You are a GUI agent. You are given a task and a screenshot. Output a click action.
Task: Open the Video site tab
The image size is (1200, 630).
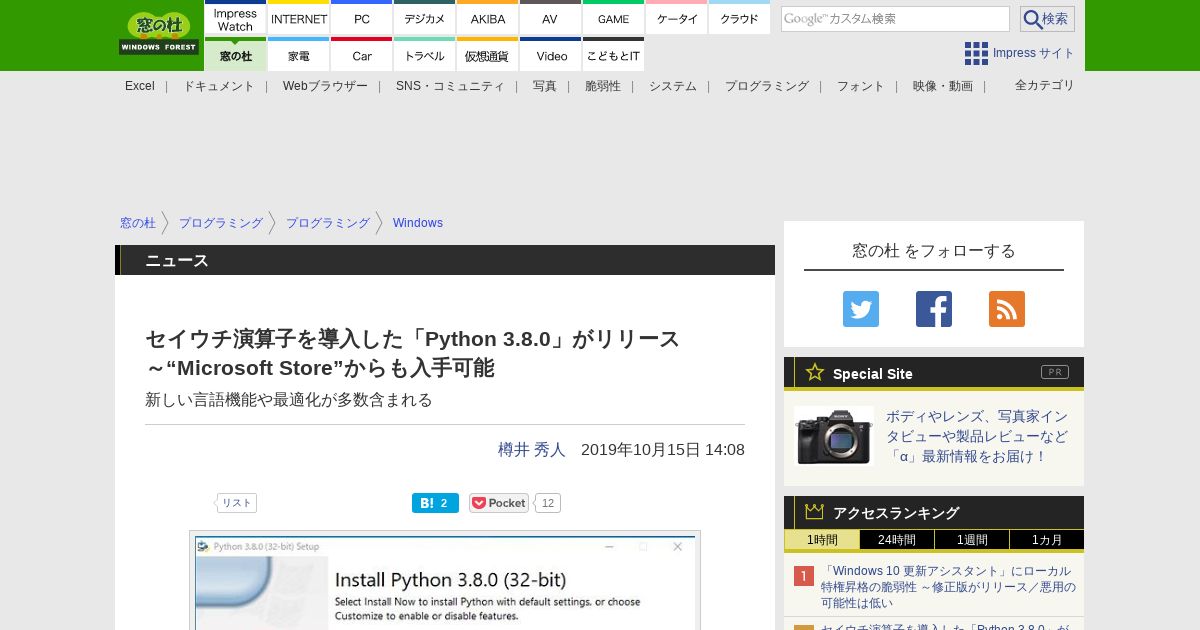550,54
